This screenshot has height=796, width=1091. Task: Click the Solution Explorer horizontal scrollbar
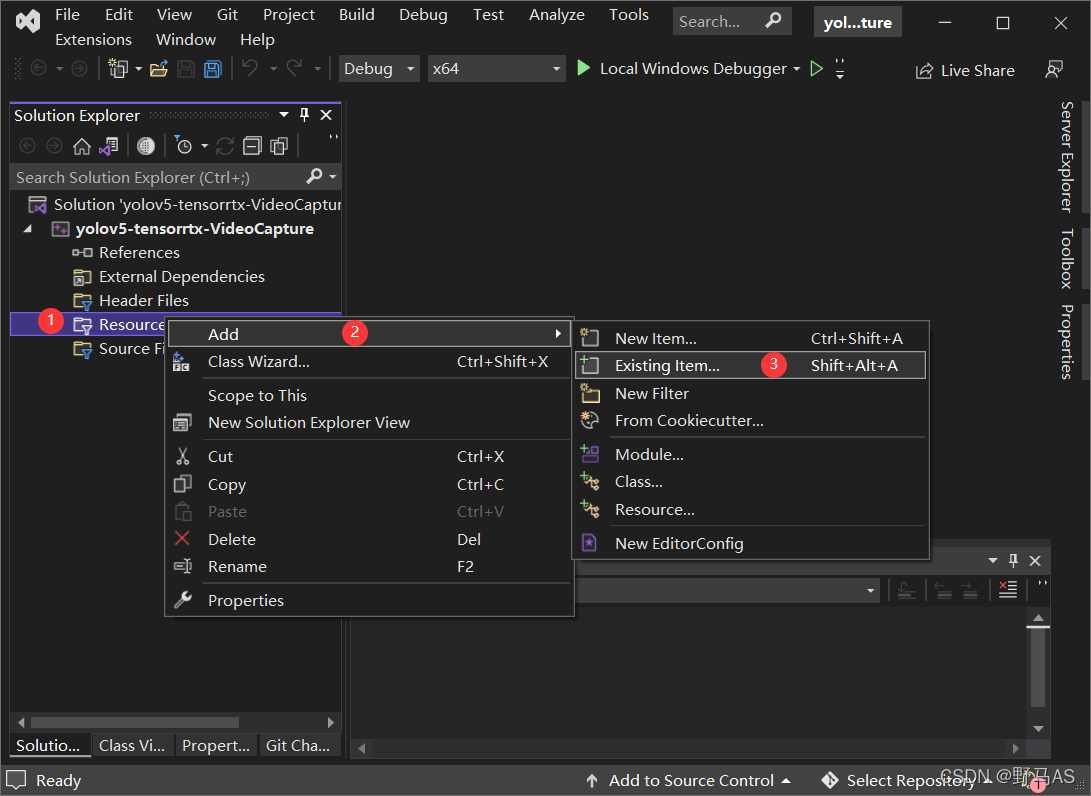130,721
